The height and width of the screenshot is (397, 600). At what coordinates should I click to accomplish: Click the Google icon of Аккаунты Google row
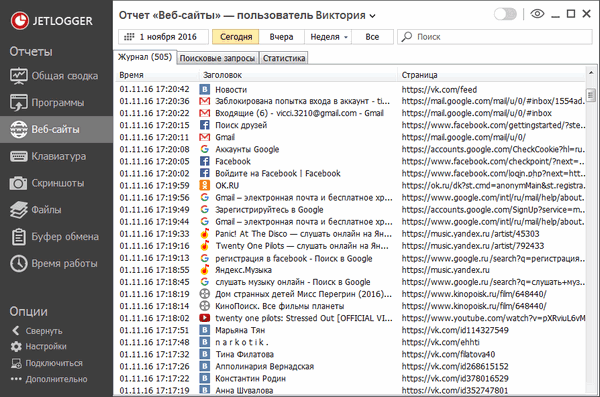(205, 149)
